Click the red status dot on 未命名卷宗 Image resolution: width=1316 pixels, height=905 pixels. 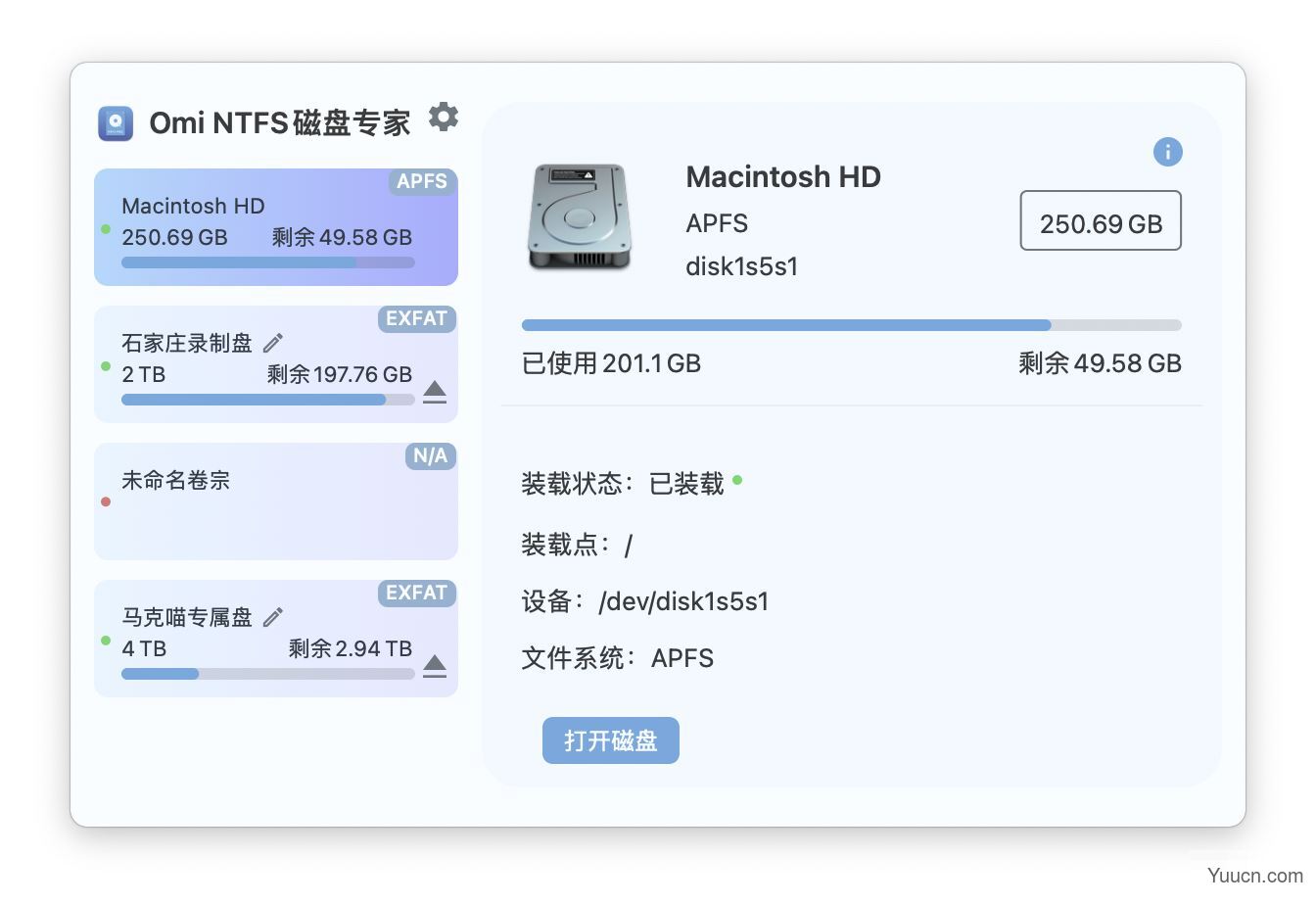click(x=106, y=502)
